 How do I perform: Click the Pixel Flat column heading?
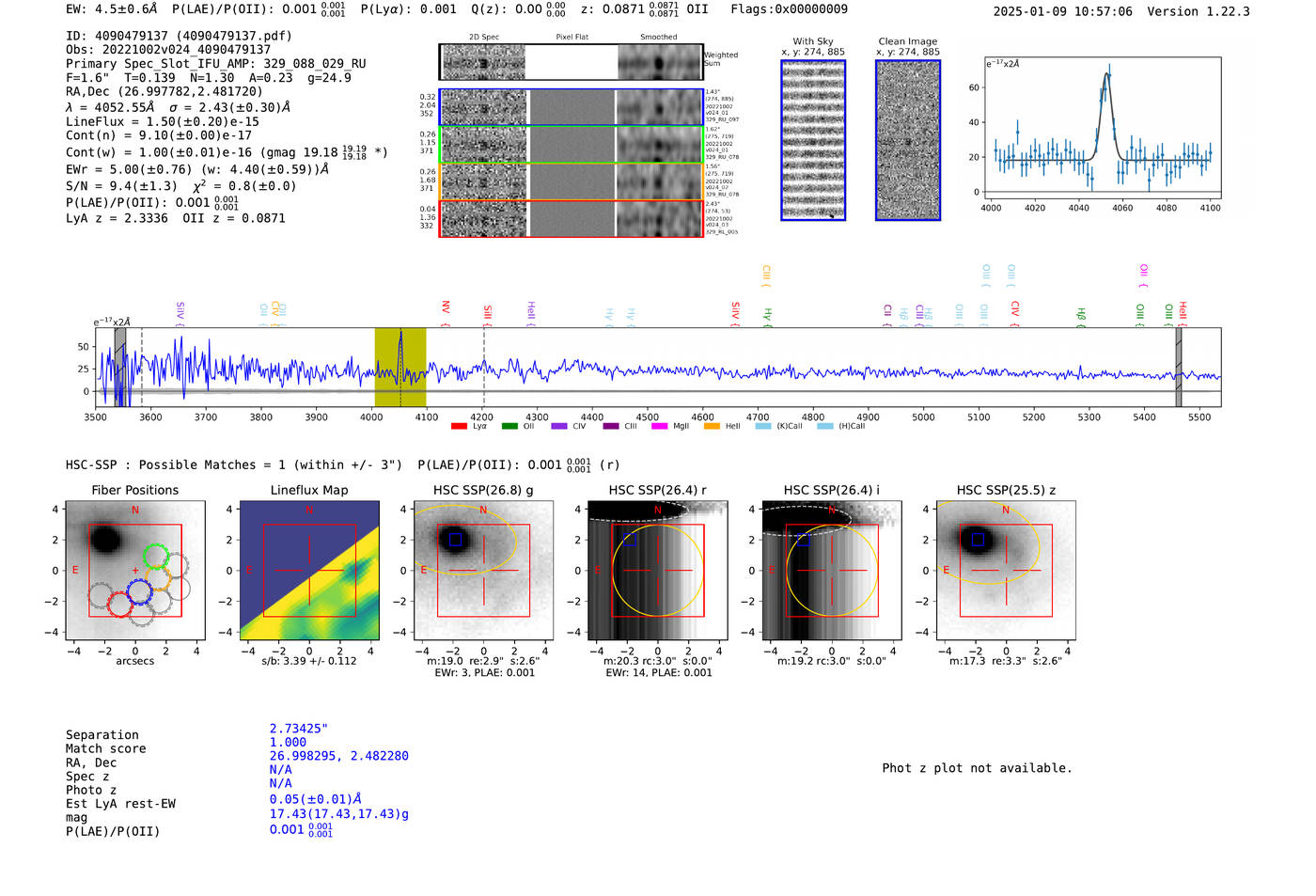572,37
